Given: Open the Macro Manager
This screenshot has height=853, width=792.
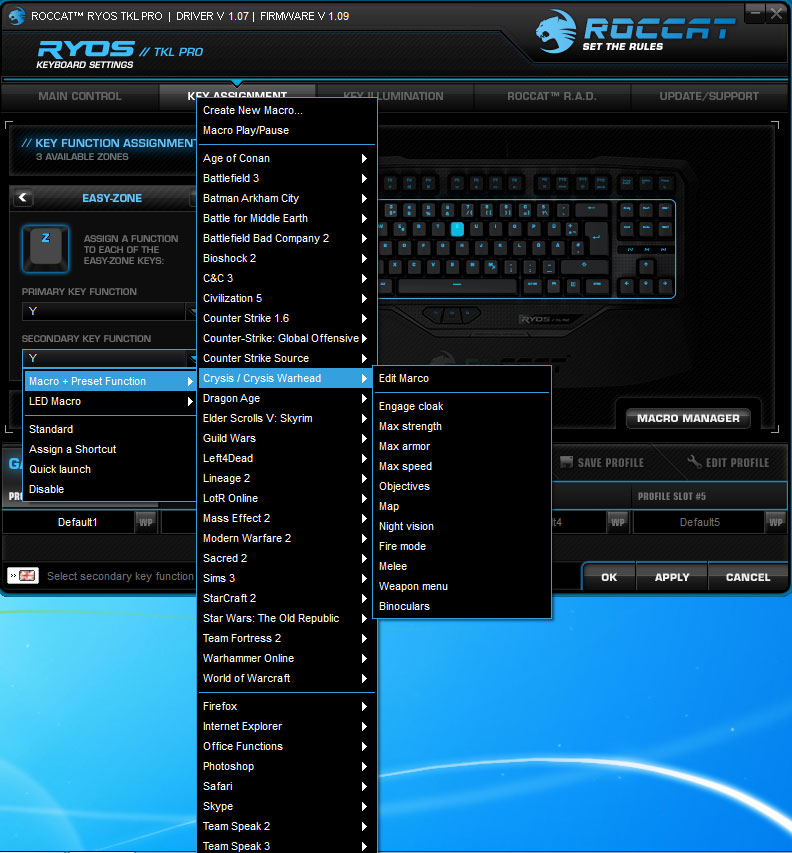Looking at the screenshot, I should click(x=688, y=418).
